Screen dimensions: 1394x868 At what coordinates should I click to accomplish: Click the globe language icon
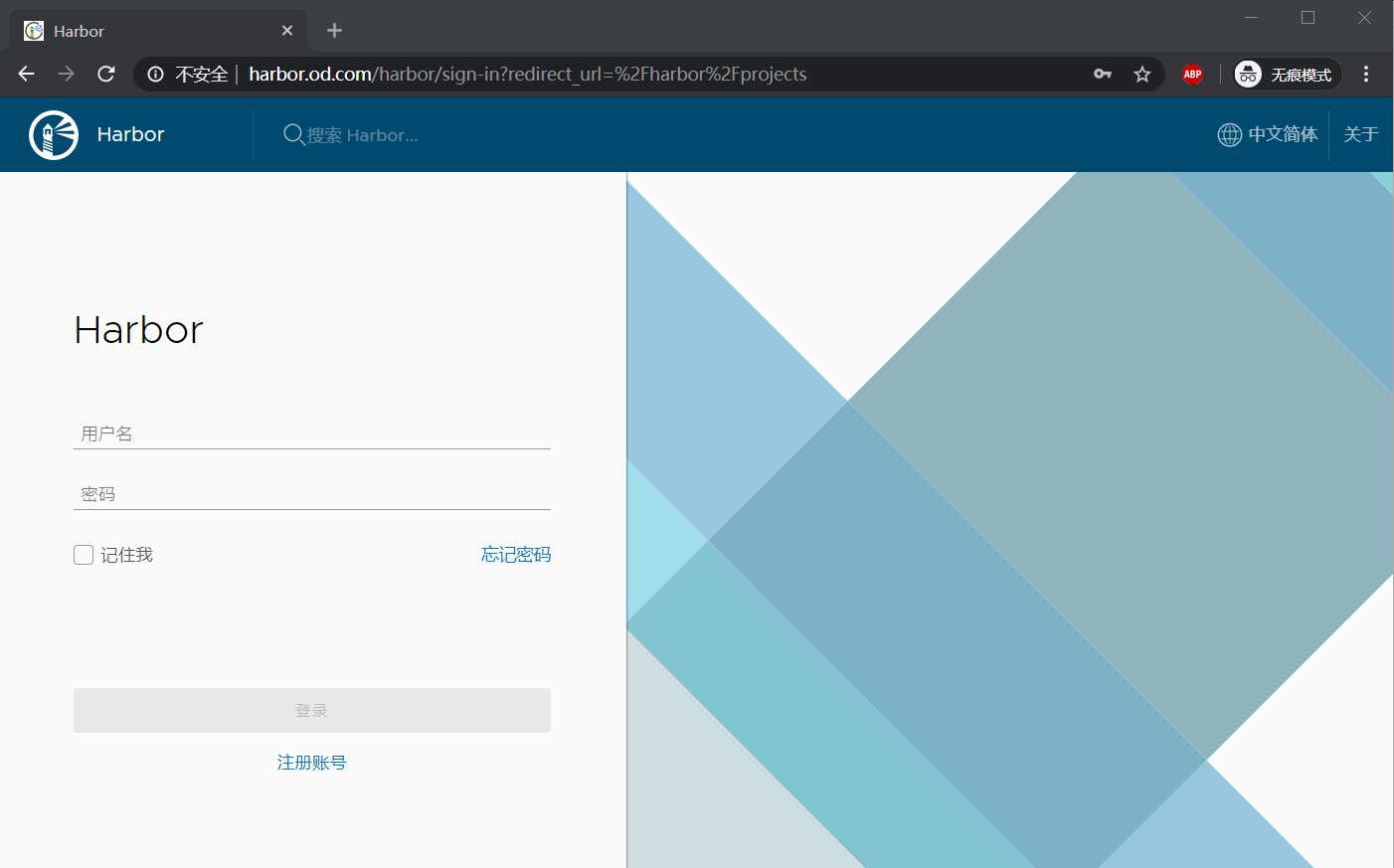click(1230, 134)
